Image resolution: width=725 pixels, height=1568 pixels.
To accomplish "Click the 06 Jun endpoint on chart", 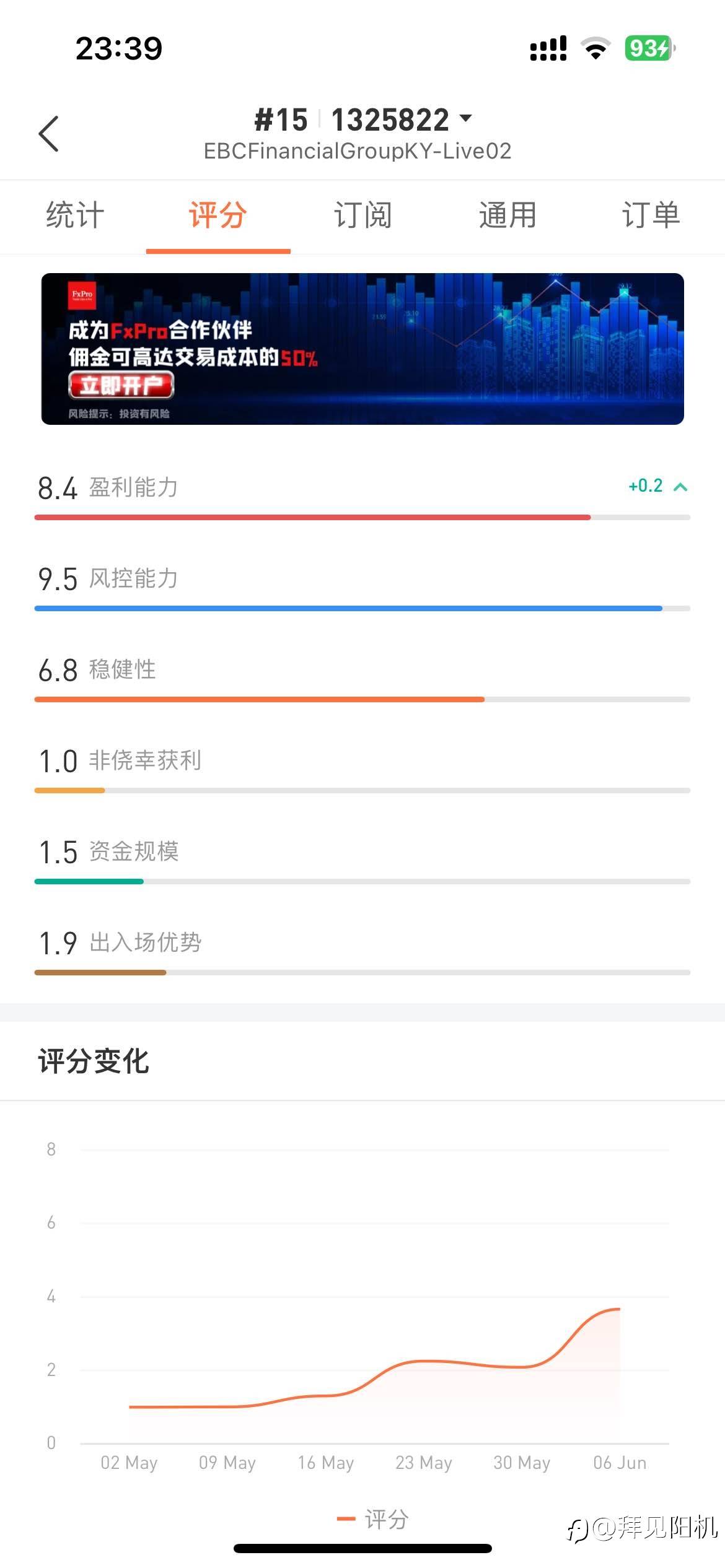I will pos(619,1309).
